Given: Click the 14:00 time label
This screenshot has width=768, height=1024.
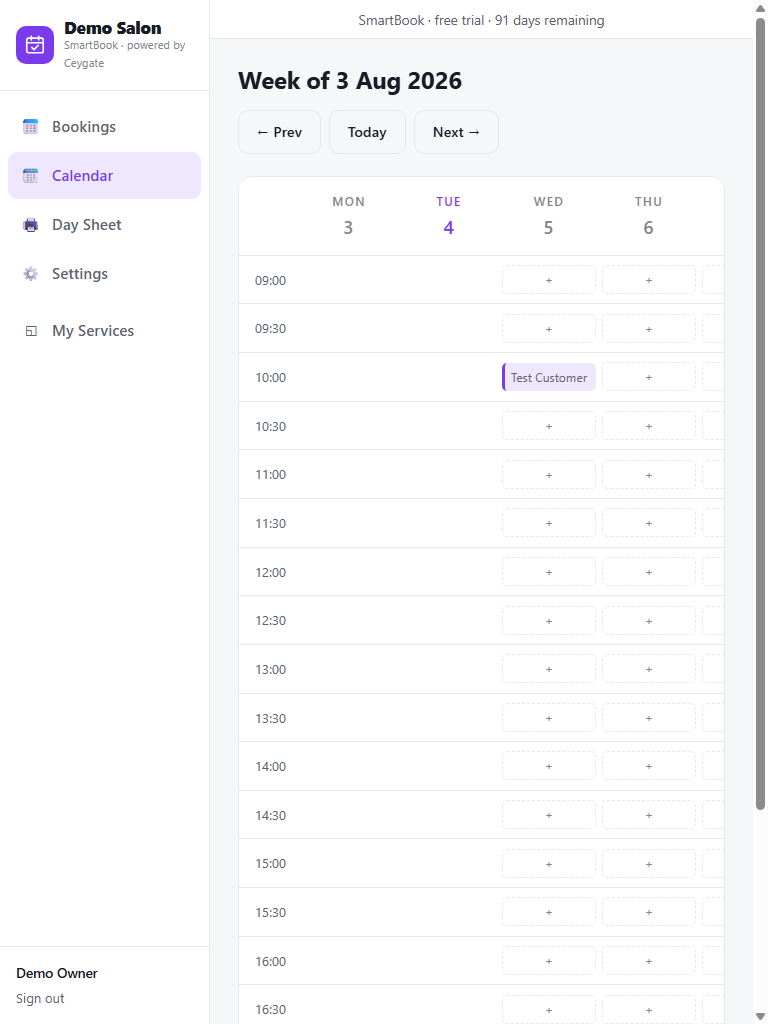Looking at the screenshot, I should pyautogui.click(x=270, y=767).
